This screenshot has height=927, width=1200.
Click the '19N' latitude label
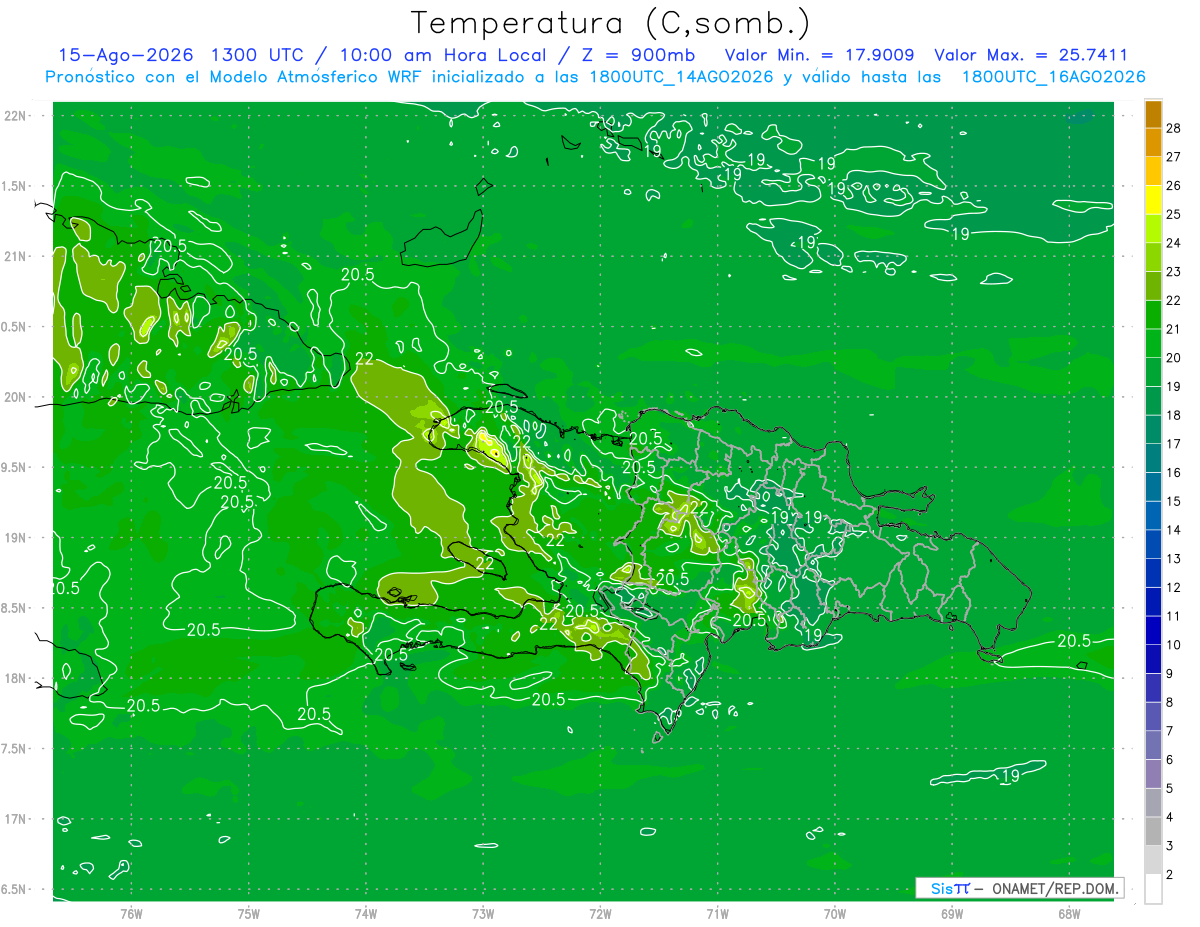click(15, 538)
